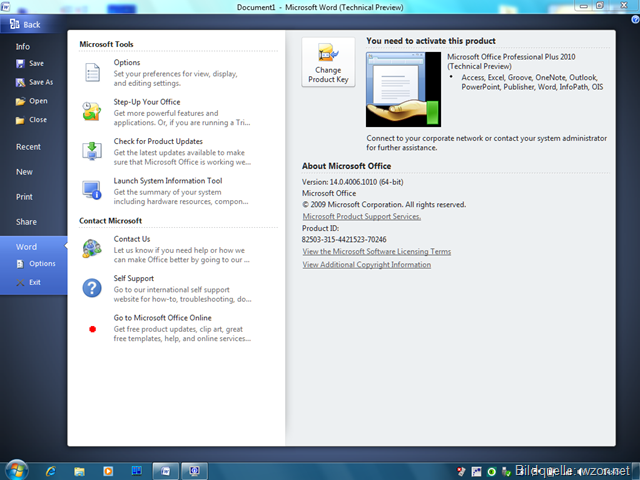
Task: Click the Save icon in the sidebar
Action: click(x=21, y=64)
